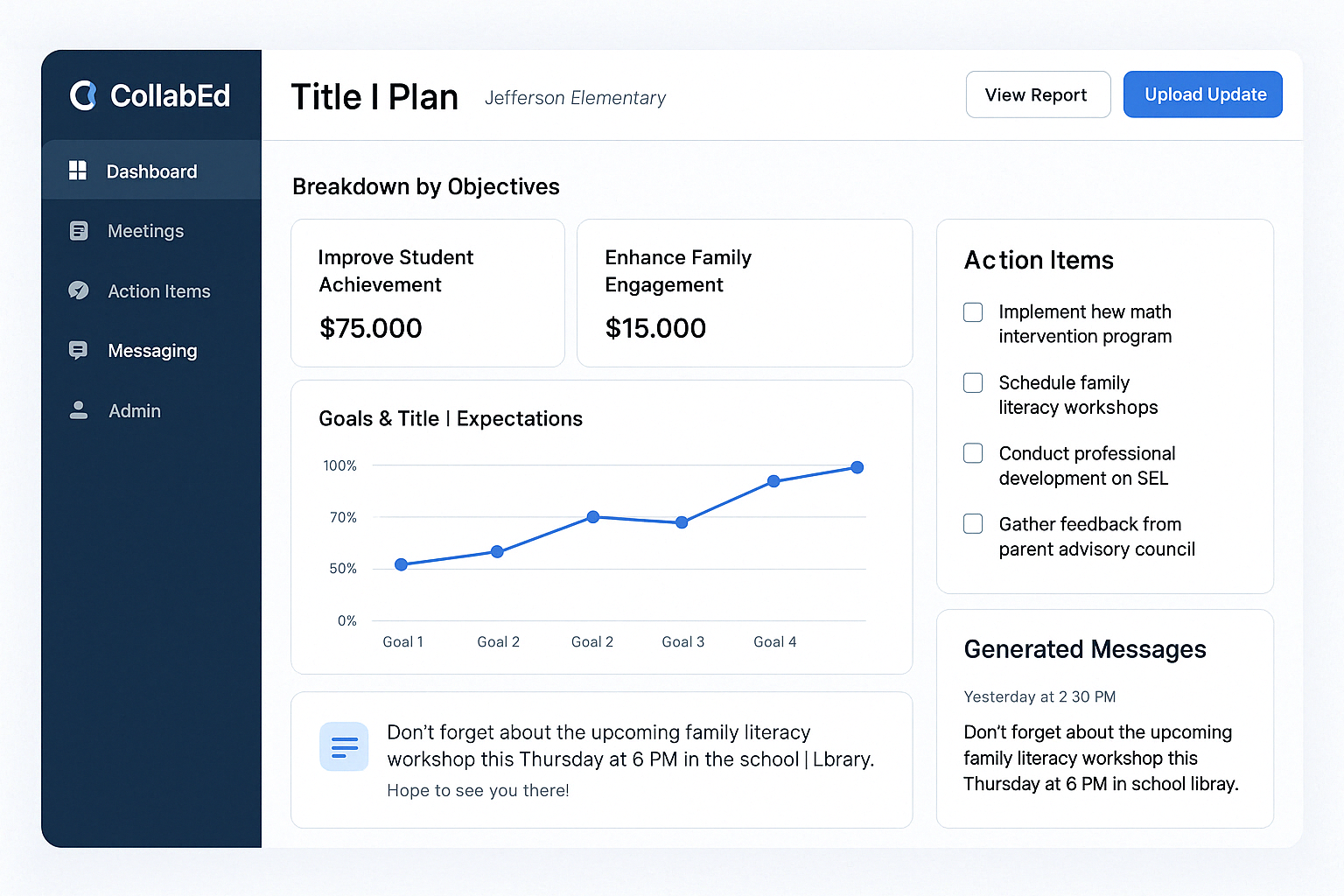Open the Meetings menu item
The height and width of the screenshot is (896, 1344).
[145, 231]
